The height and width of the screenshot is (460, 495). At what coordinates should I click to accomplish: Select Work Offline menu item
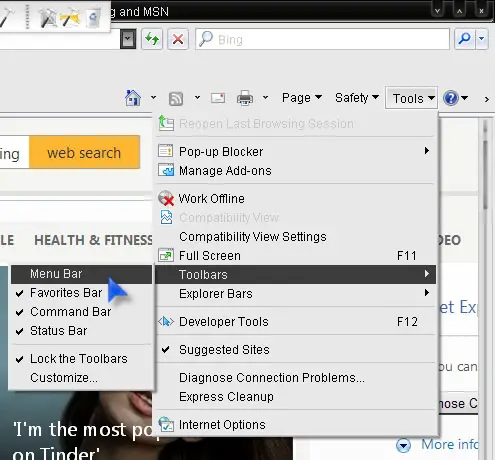(x=295, y=198)
